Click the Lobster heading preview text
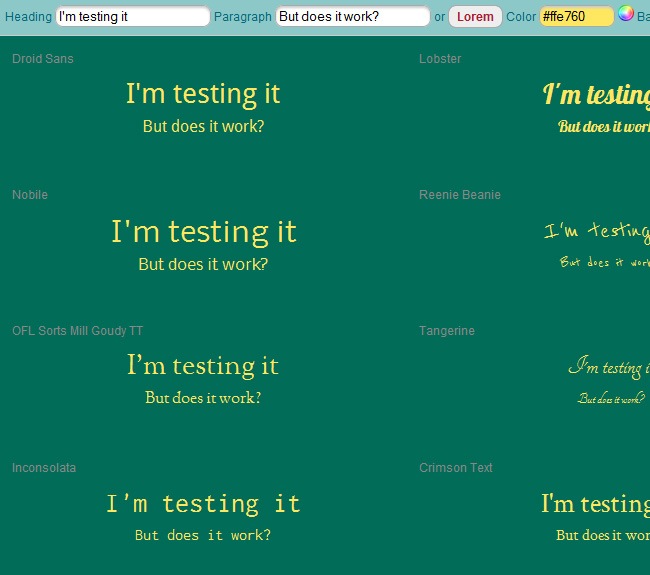The height and width of the screenshot is (575, 650). (x=596, y=95)
